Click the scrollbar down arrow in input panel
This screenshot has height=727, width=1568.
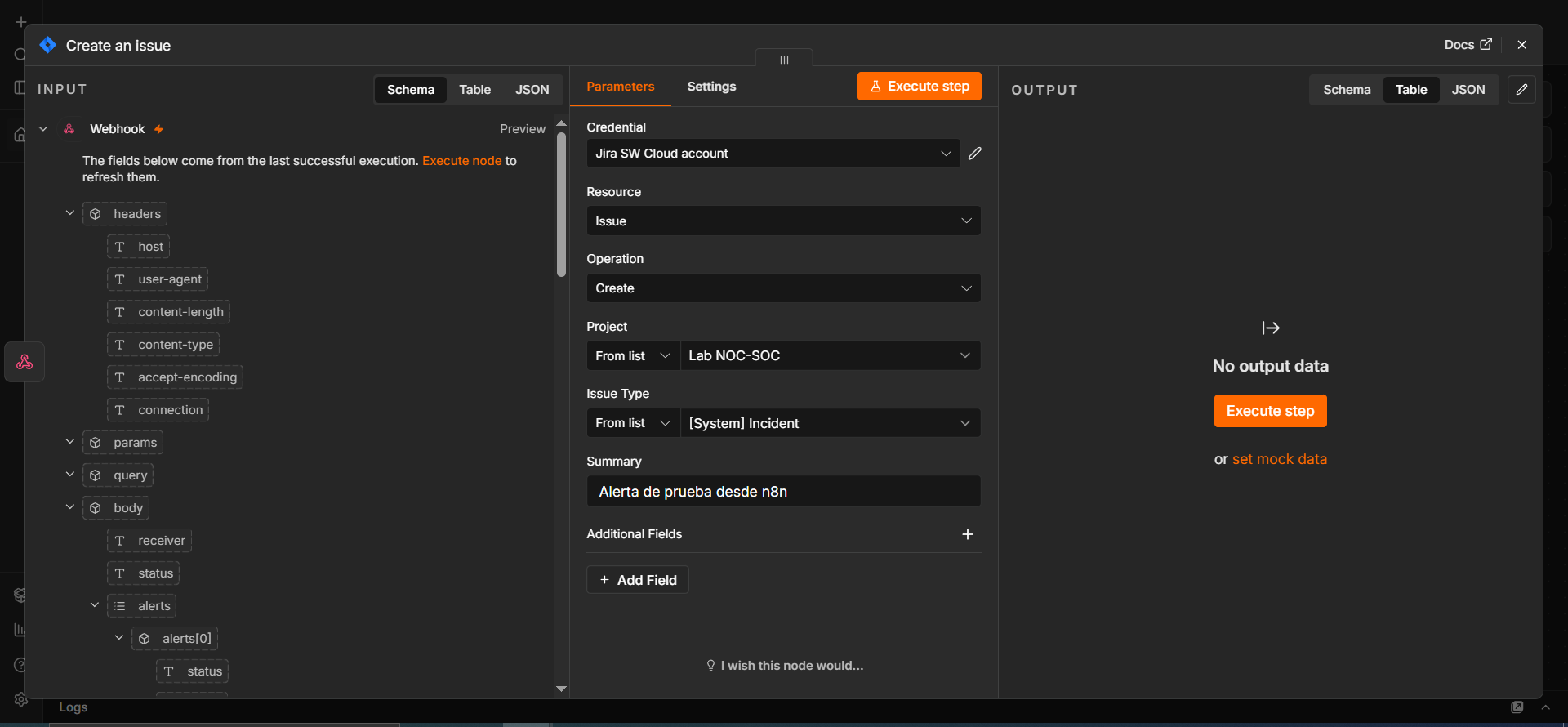tap(561, 689)
